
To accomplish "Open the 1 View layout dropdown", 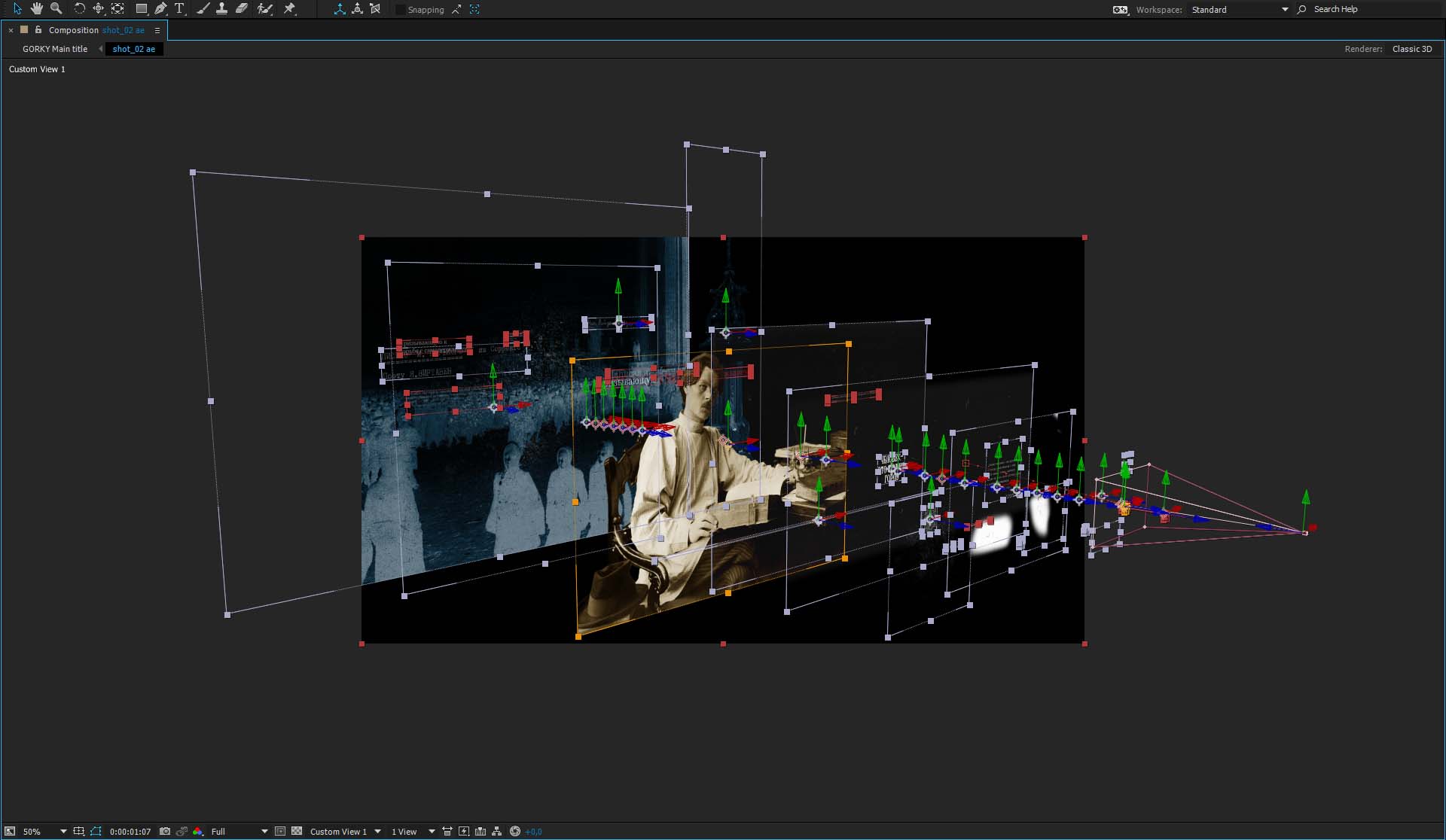I will pos(413,832).
